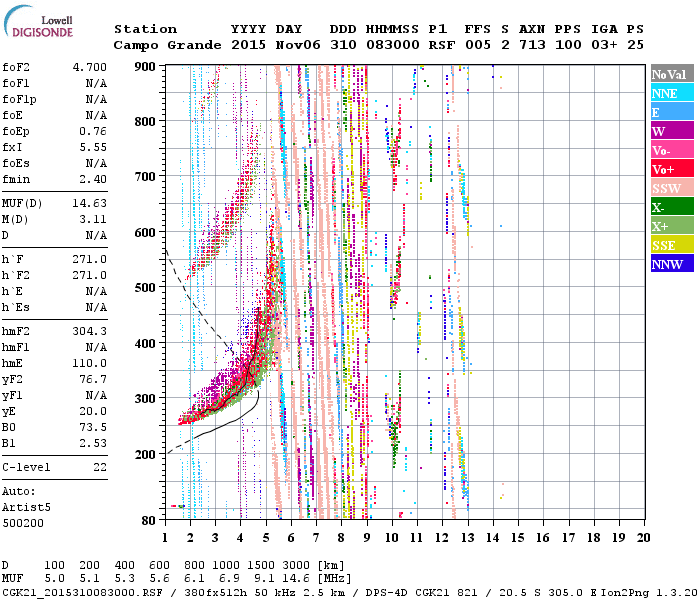Click the Ion2Png 1.3.20 version text
Image resolution: width=700 pixels, height=600 pixels.
click(x=649, y=593)
